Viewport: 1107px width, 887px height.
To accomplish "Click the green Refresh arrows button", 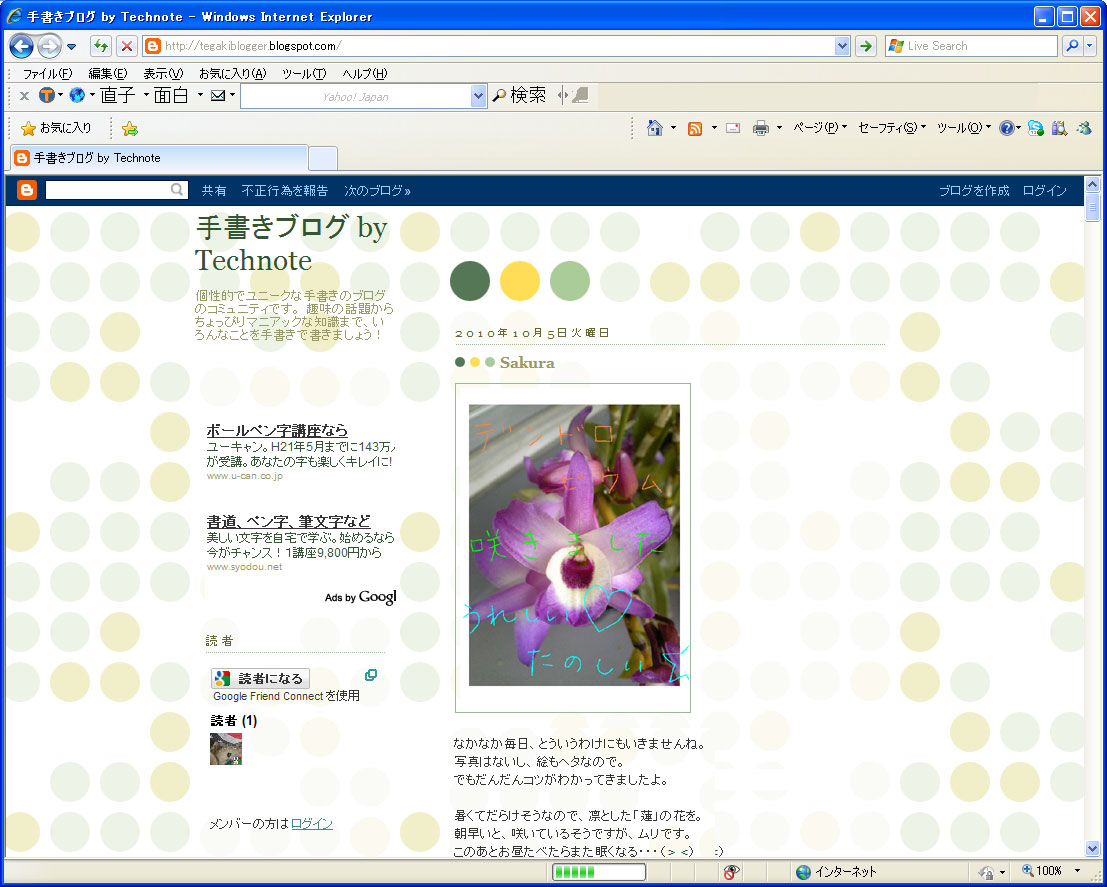I will click(x=101, y=47).
